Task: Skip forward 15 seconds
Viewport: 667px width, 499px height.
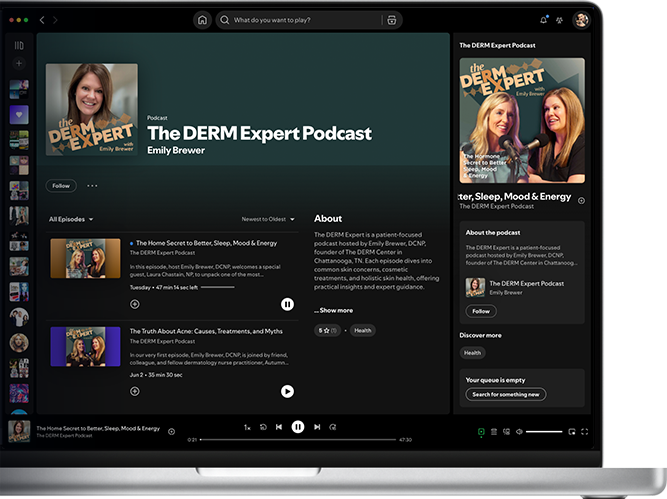Action: pyautogui.click(x=333, y=427)
